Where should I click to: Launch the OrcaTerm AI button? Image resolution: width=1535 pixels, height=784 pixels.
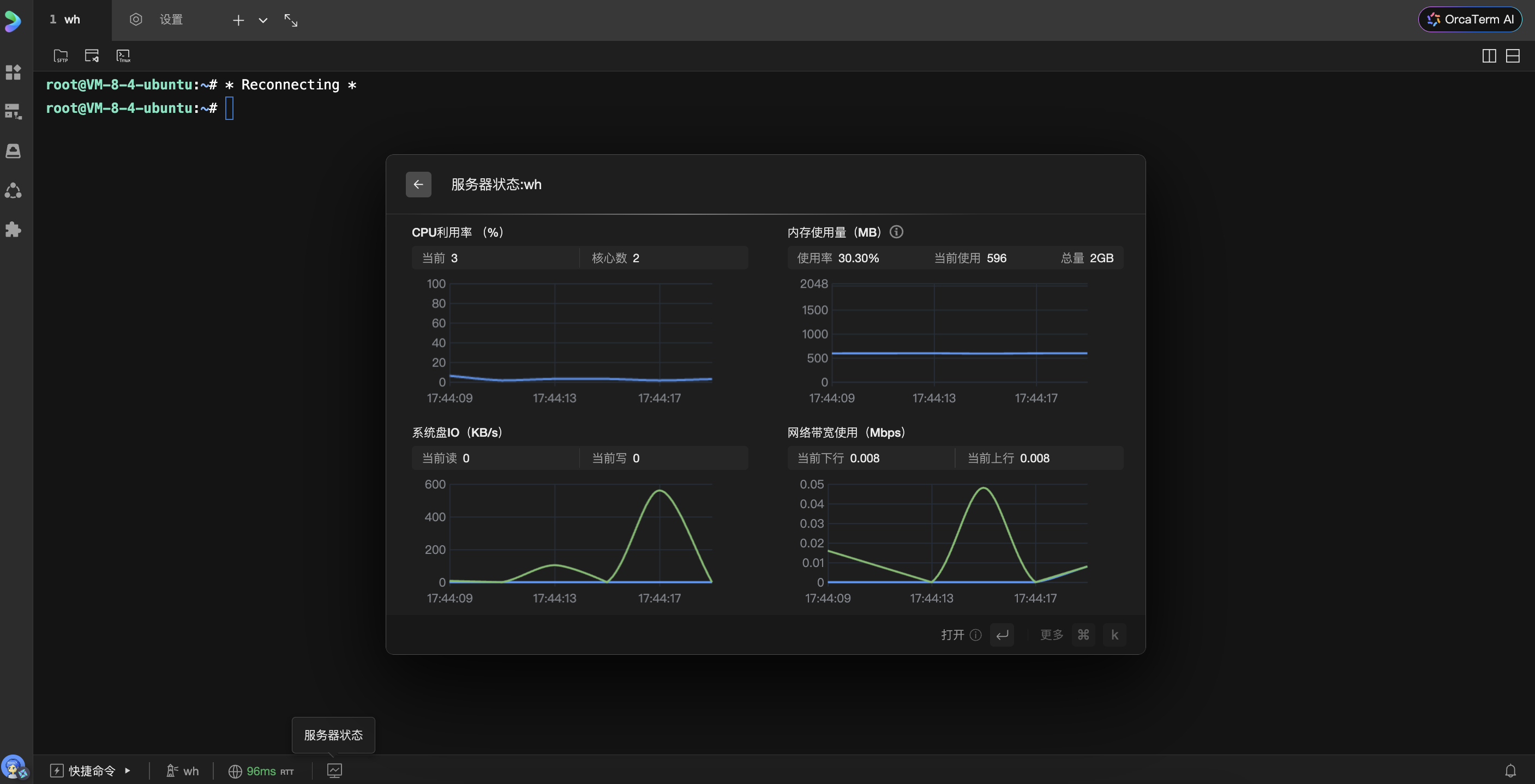pyautogui.click(x=1470, y=19)
